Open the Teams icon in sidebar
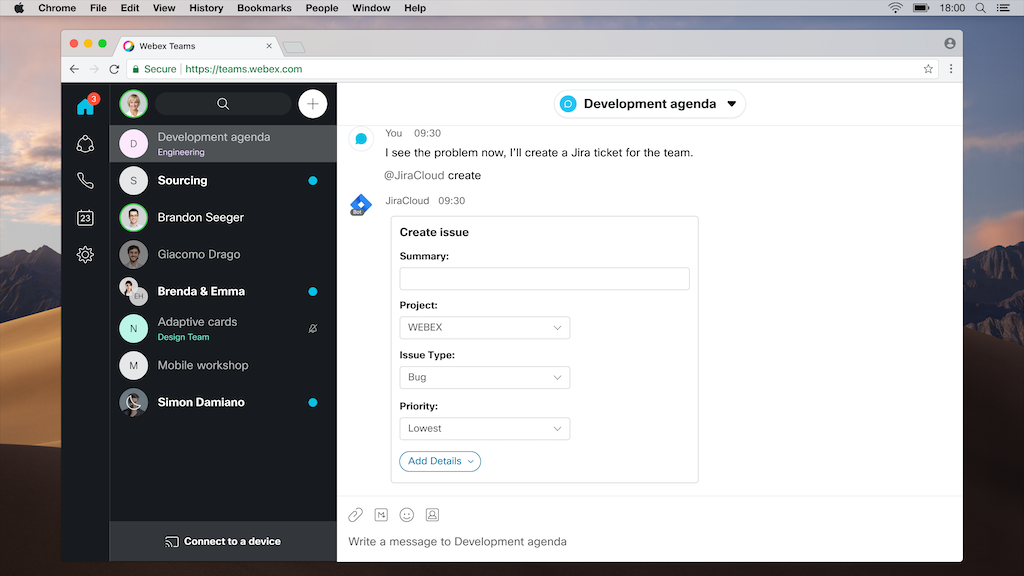This screenshot has width=1024, height=576. 86,144
